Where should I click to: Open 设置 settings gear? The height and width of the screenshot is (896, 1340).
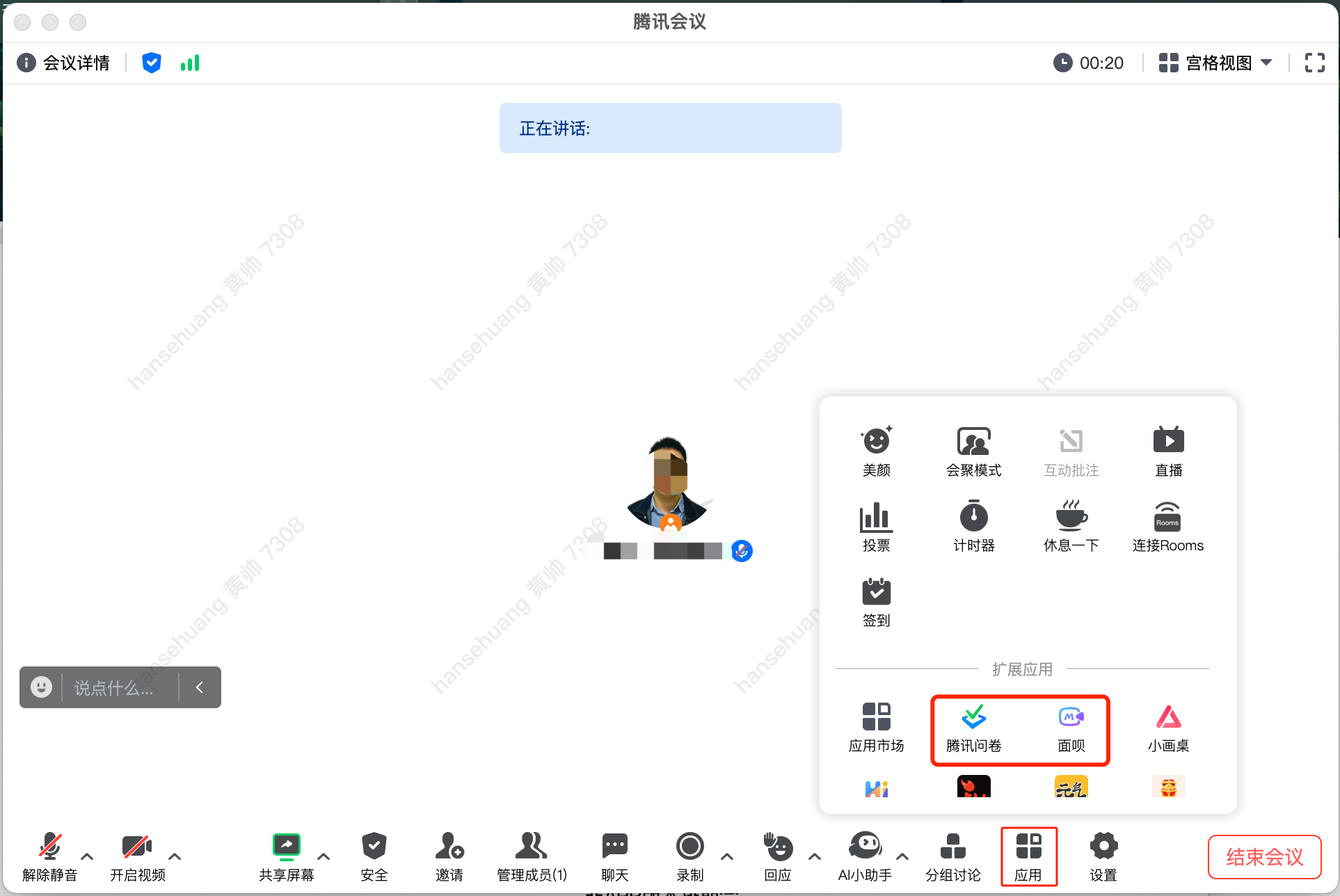1103,857
